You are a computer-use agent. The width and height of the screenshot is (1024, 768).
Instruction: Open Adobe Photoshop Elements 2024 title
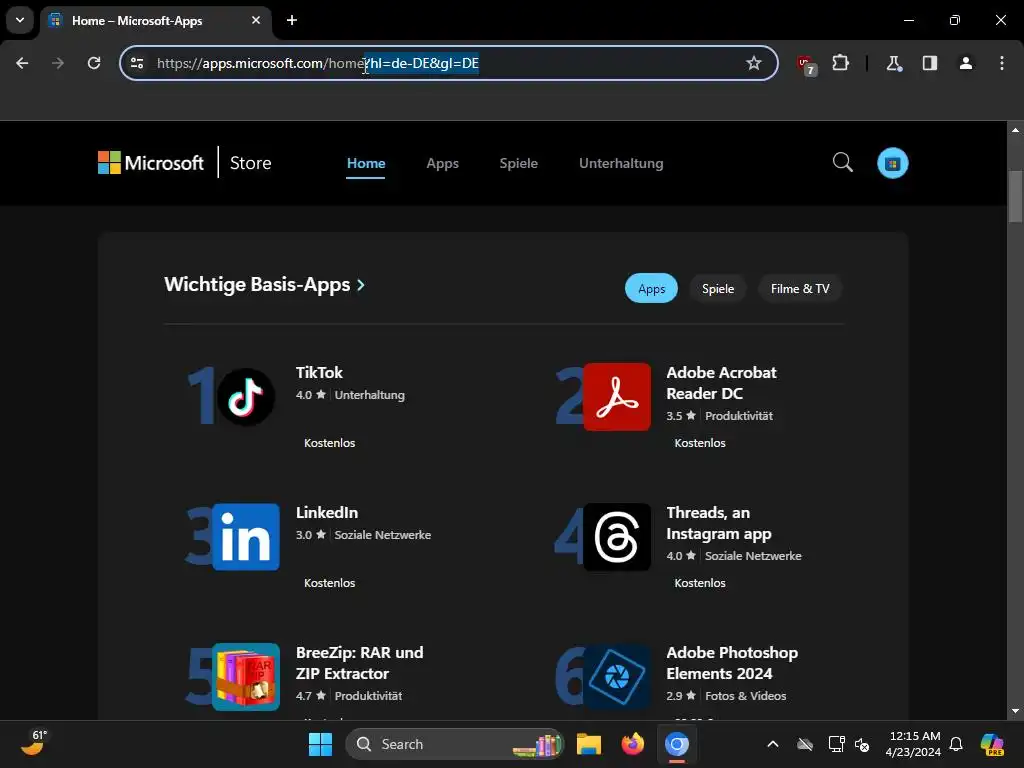tap(731, 663)
